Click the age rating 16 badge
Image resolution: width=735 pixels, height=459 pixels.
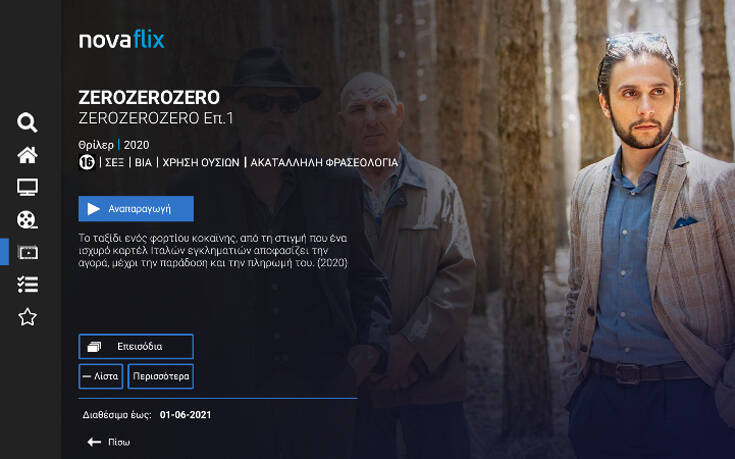coord(87,162)
